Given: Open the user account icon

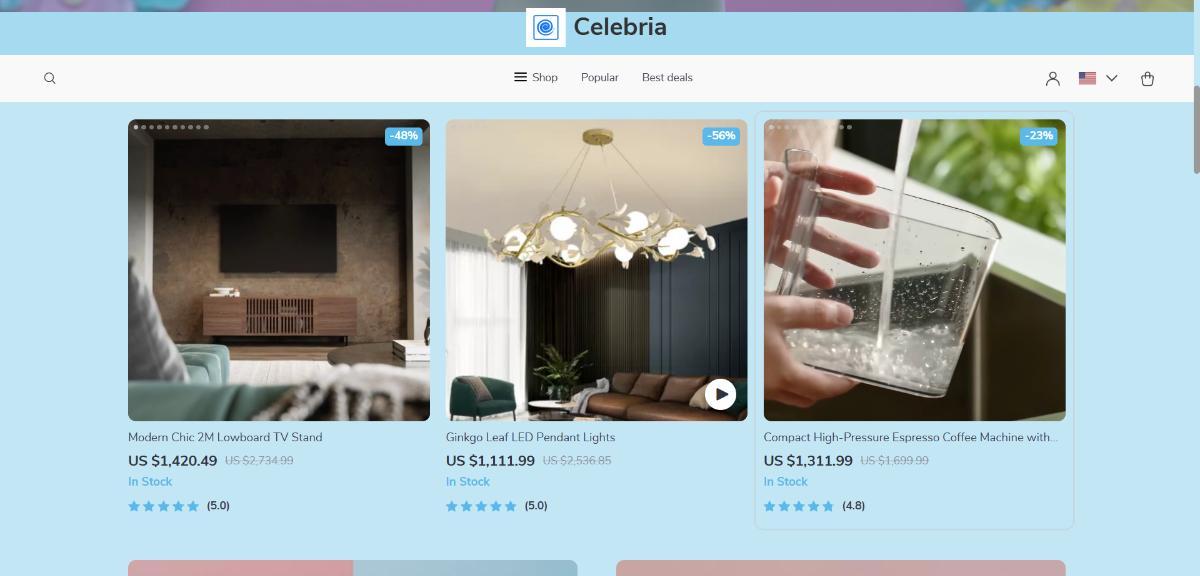Looking at the screenshot, I should tap(1052, 78).
